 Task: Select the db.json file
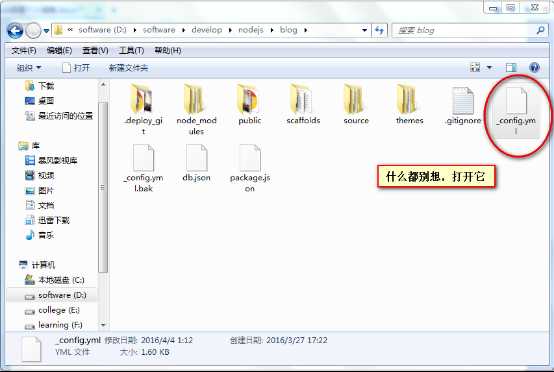(196, 163)
